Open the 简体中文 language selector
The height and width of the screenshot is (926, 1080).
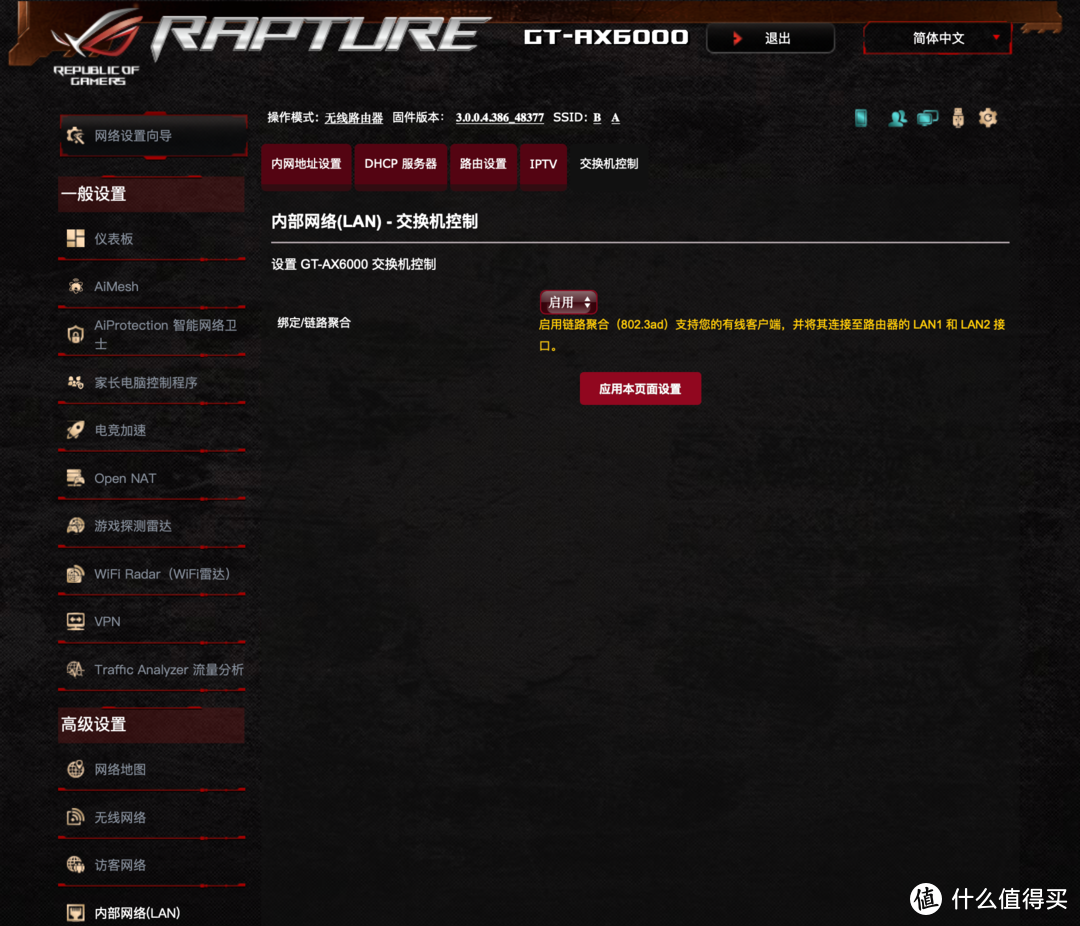point(936,38)
